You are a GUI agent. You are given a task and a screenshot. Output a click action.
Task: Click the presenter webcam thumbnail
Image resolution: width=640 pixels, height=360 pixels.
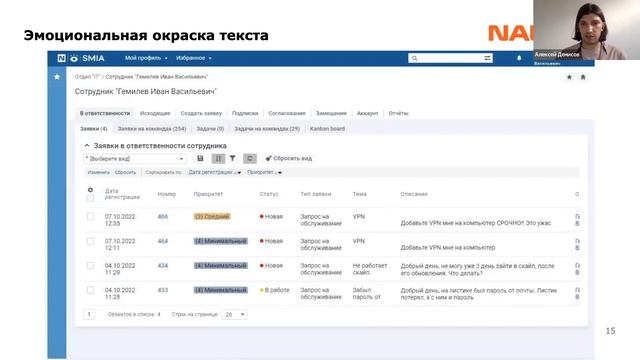tap(587, 30)
